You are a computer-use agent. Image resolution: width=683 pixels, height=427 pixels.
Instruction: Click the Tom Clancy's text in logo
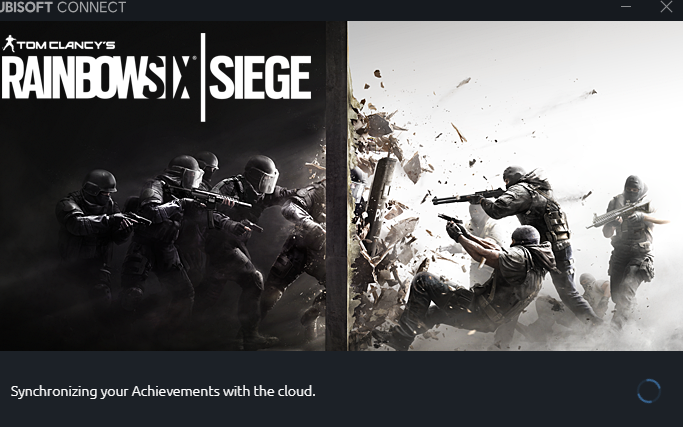66,45
